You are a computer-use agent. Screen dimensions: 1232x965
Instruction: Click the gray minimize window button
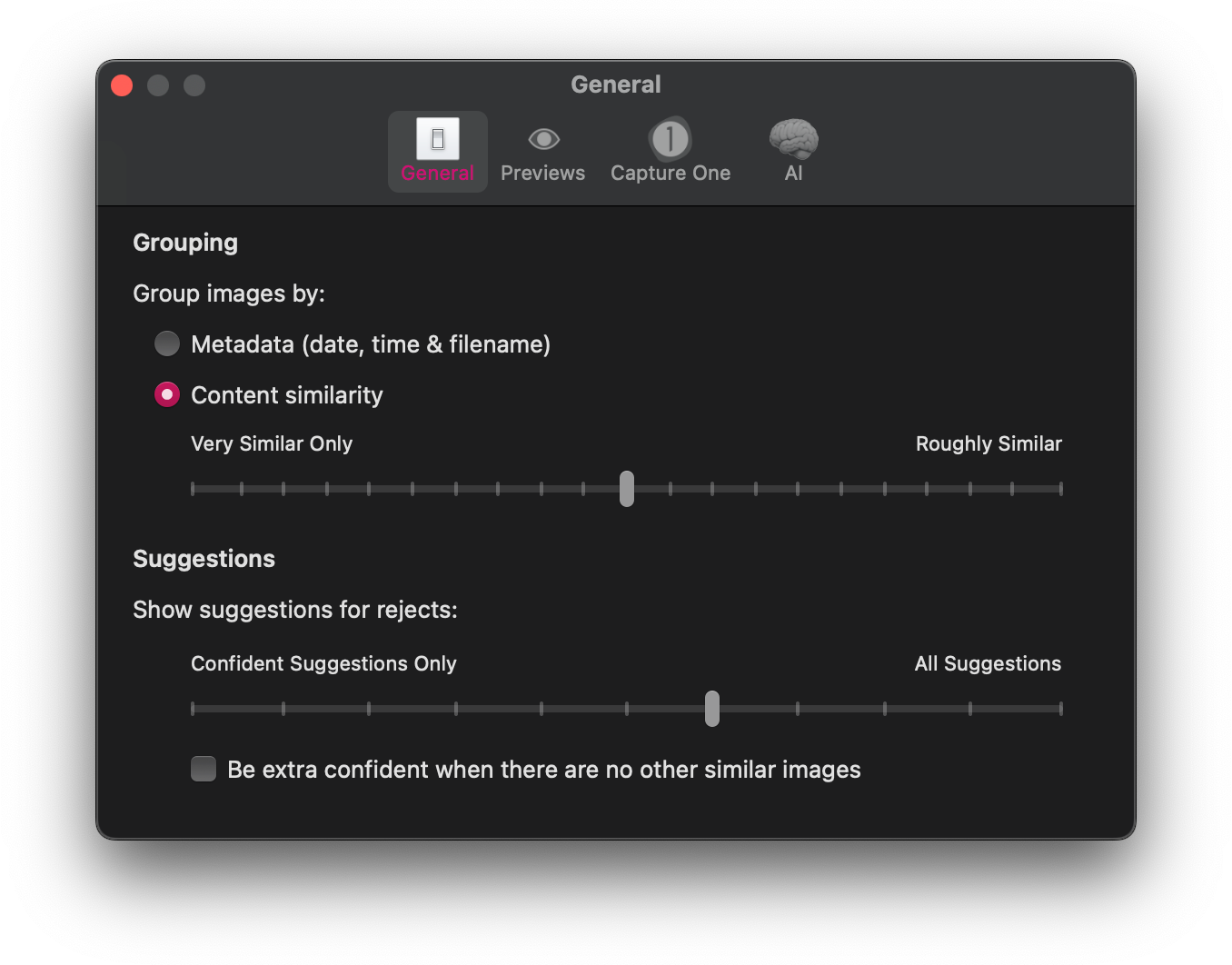pos(158,85)
